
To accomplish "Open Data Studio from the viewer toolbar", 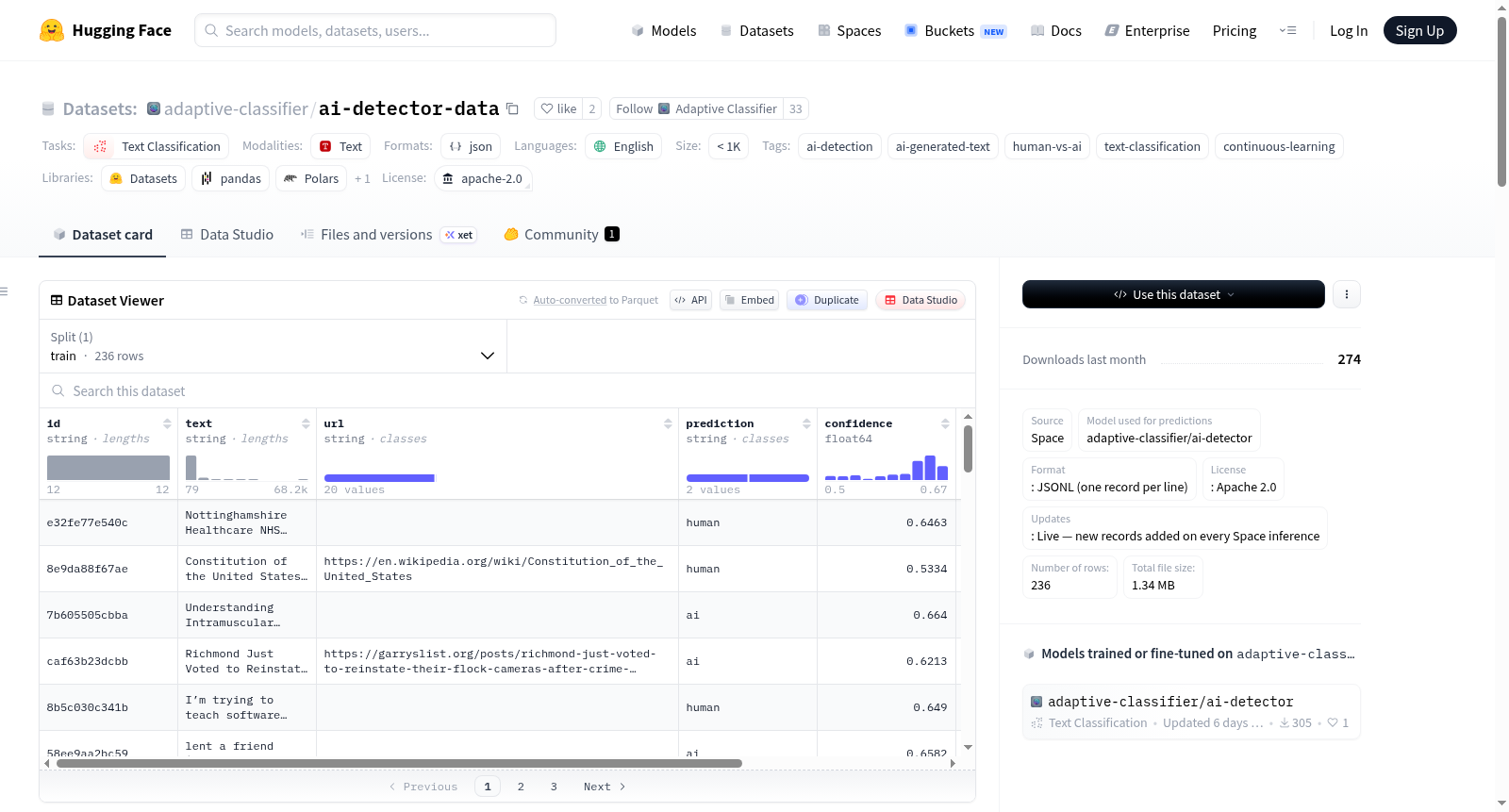I will (x=920, y=300).
